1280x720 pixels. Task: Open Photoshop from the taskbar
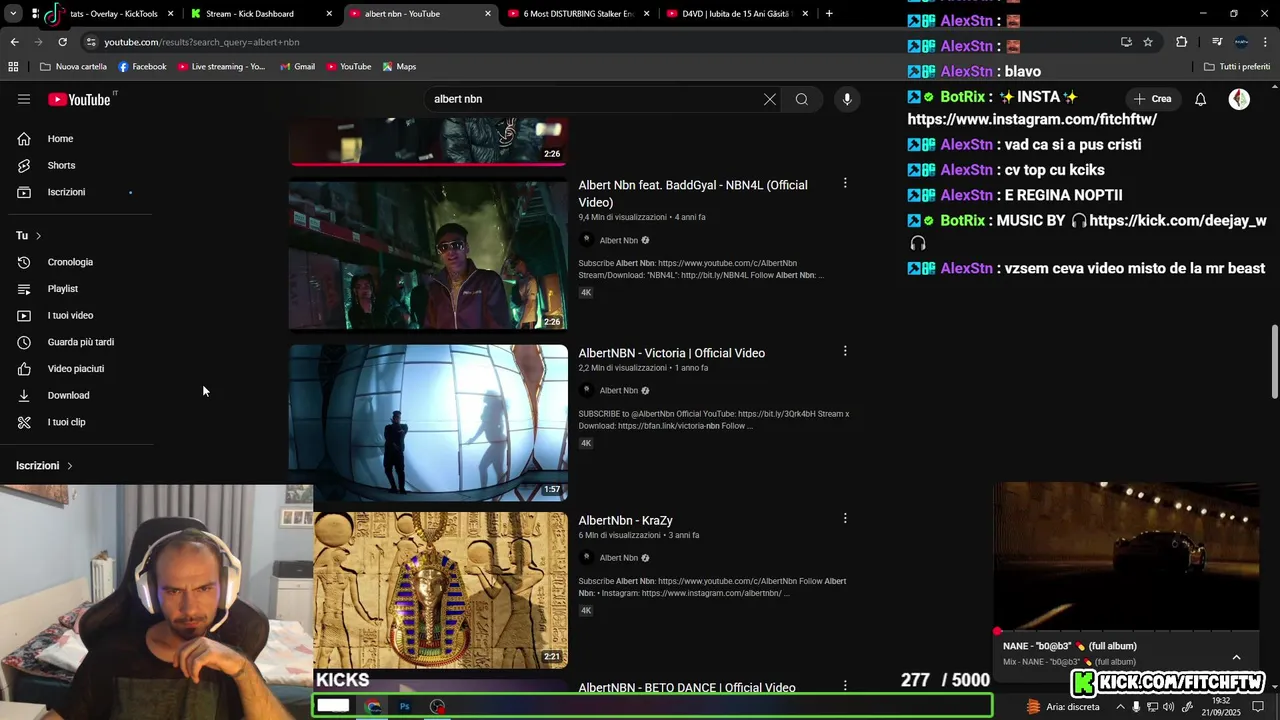click(x=404, y=706)
